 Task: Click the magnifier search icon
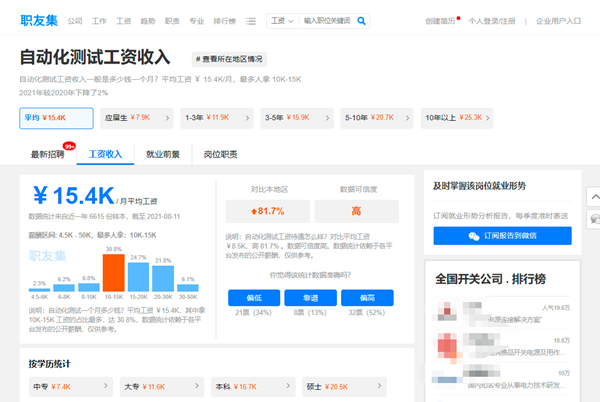(x=361, y=21)
